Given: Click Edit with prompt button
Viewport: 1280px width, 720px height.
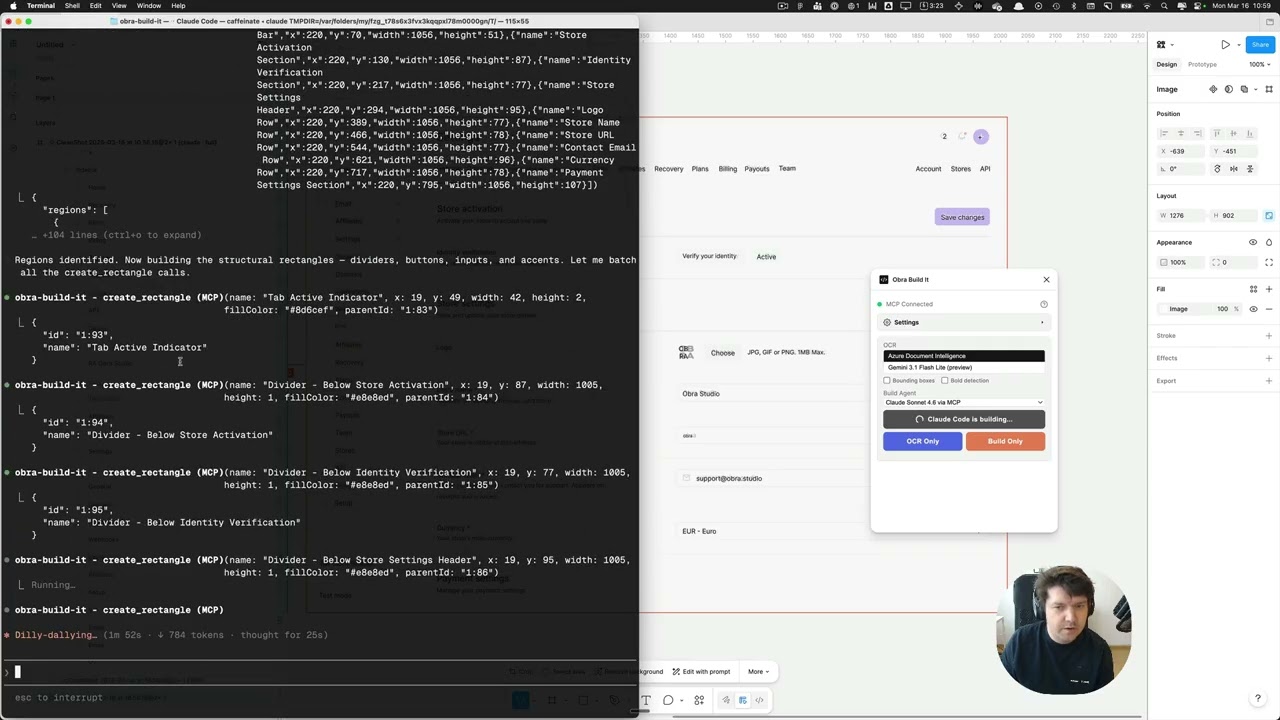Looking at the screenshot, I should pos(700,672).
